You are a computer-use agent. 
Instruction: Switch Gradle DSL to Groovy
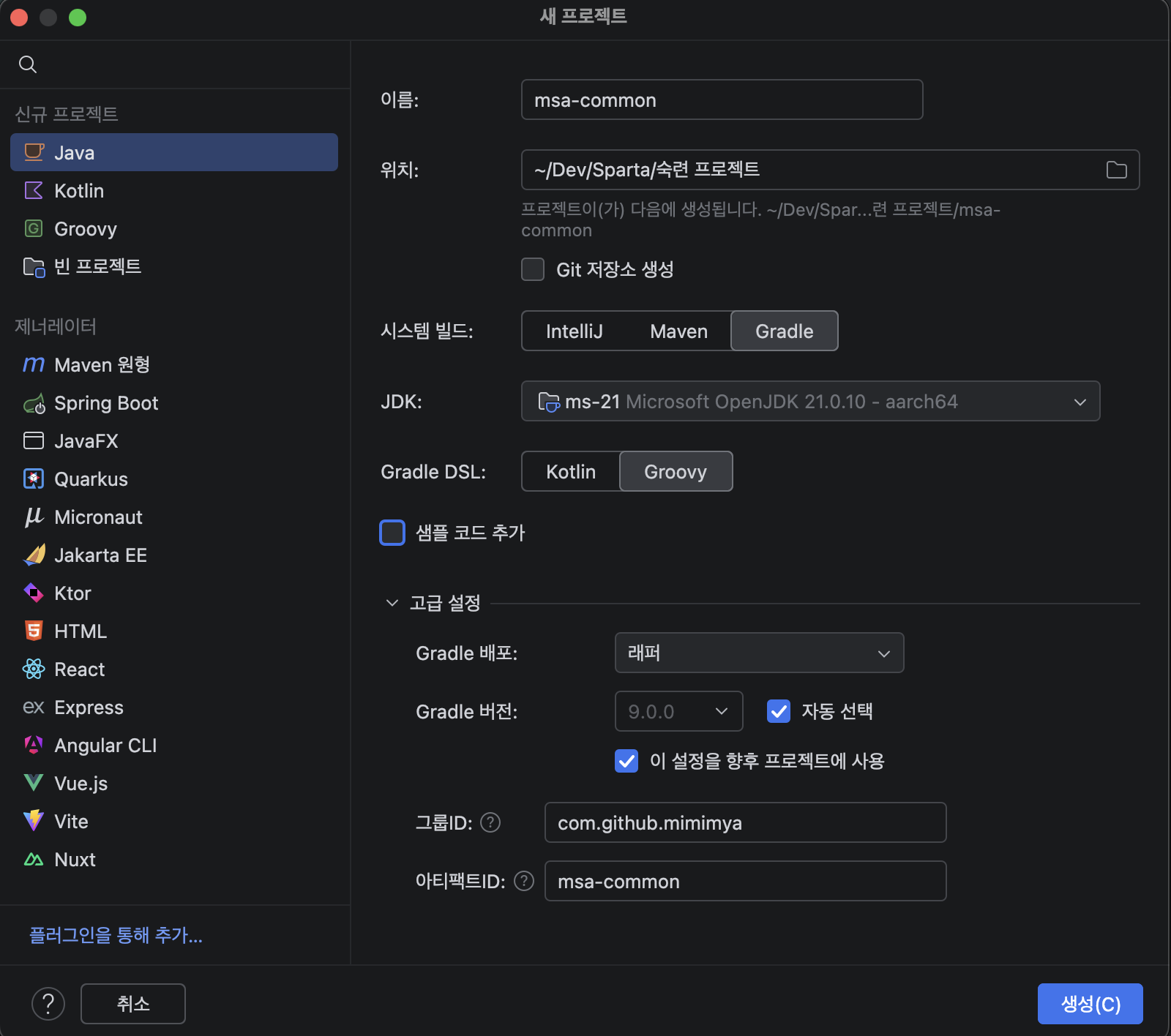pos(676,471)
